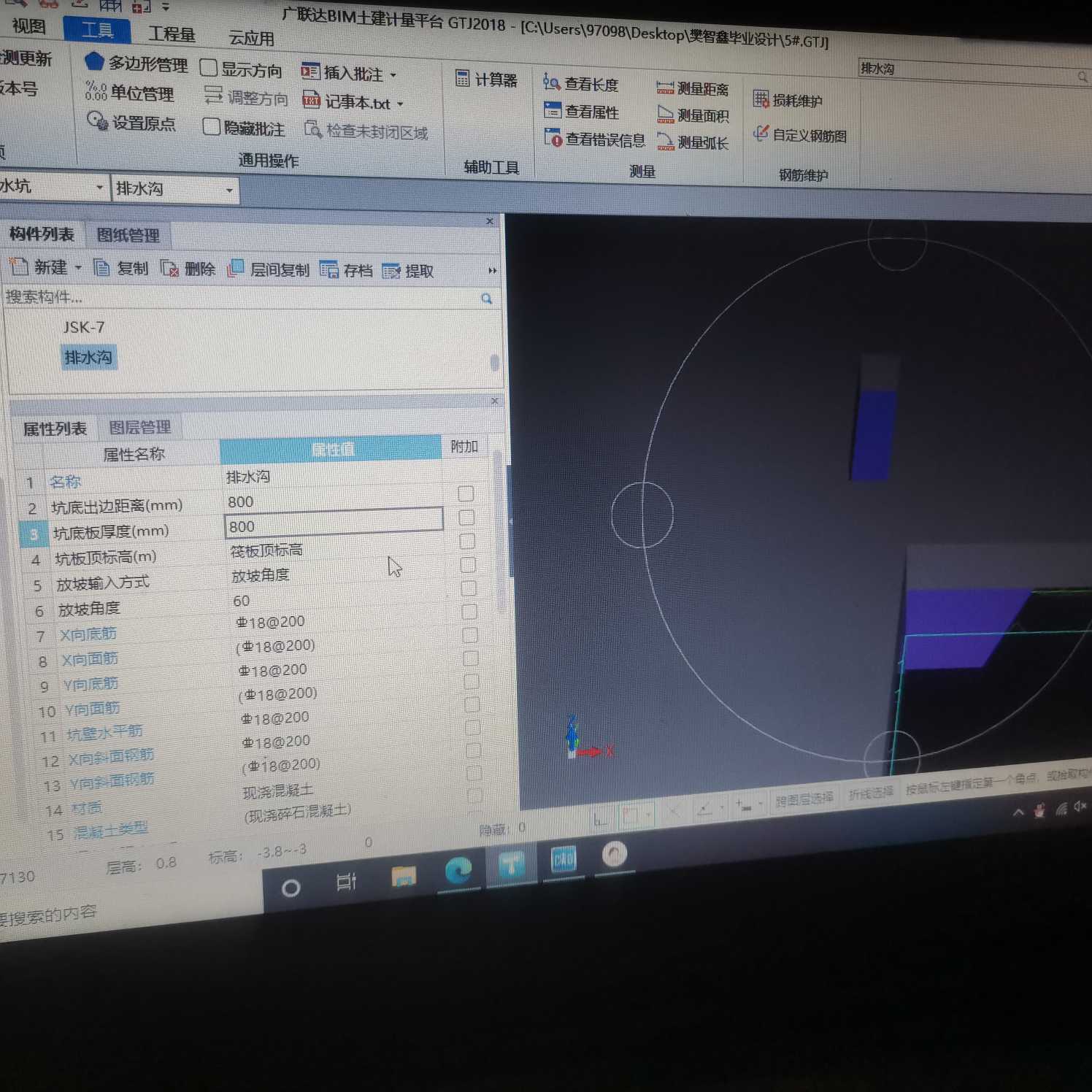Screen dimensions: 1092x1092
Task: Click the Windows Task View taskbar icon
Action: [346, 882]
